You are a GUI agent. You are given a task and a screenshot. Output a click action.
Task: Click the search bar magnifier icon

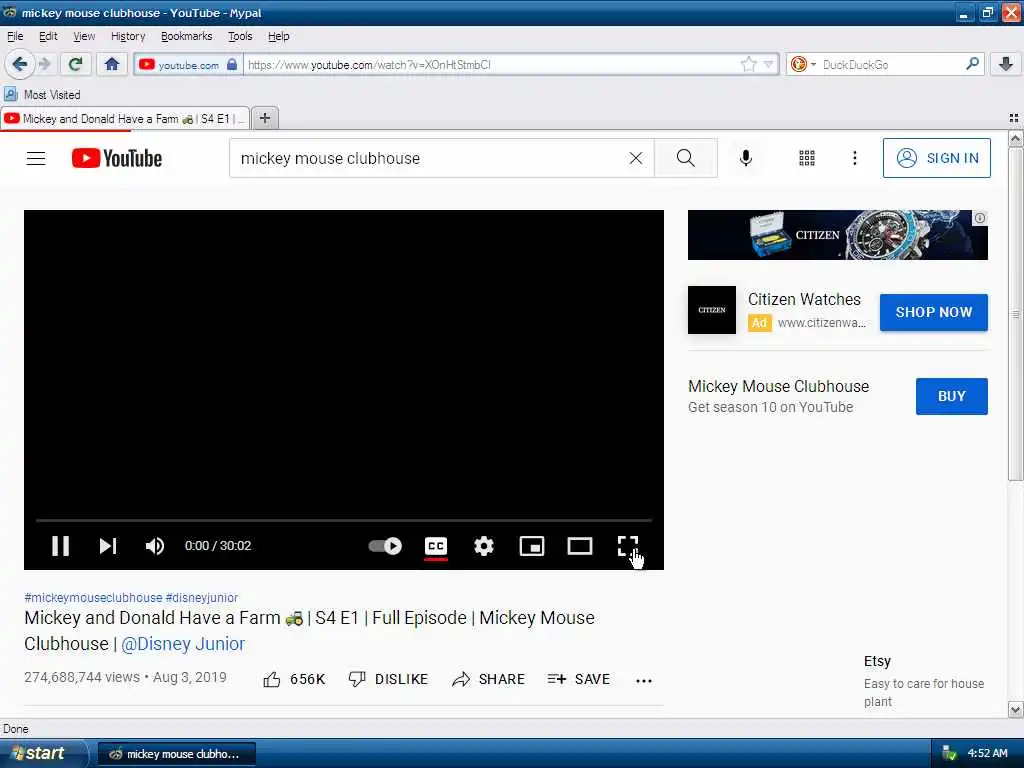972,63
